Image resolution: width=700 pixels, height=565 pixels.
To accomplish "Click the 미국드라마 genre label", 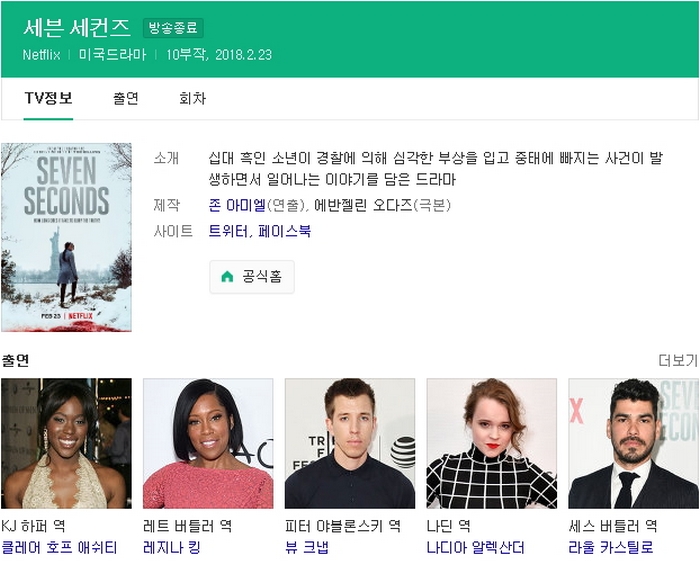I will 112,55.
